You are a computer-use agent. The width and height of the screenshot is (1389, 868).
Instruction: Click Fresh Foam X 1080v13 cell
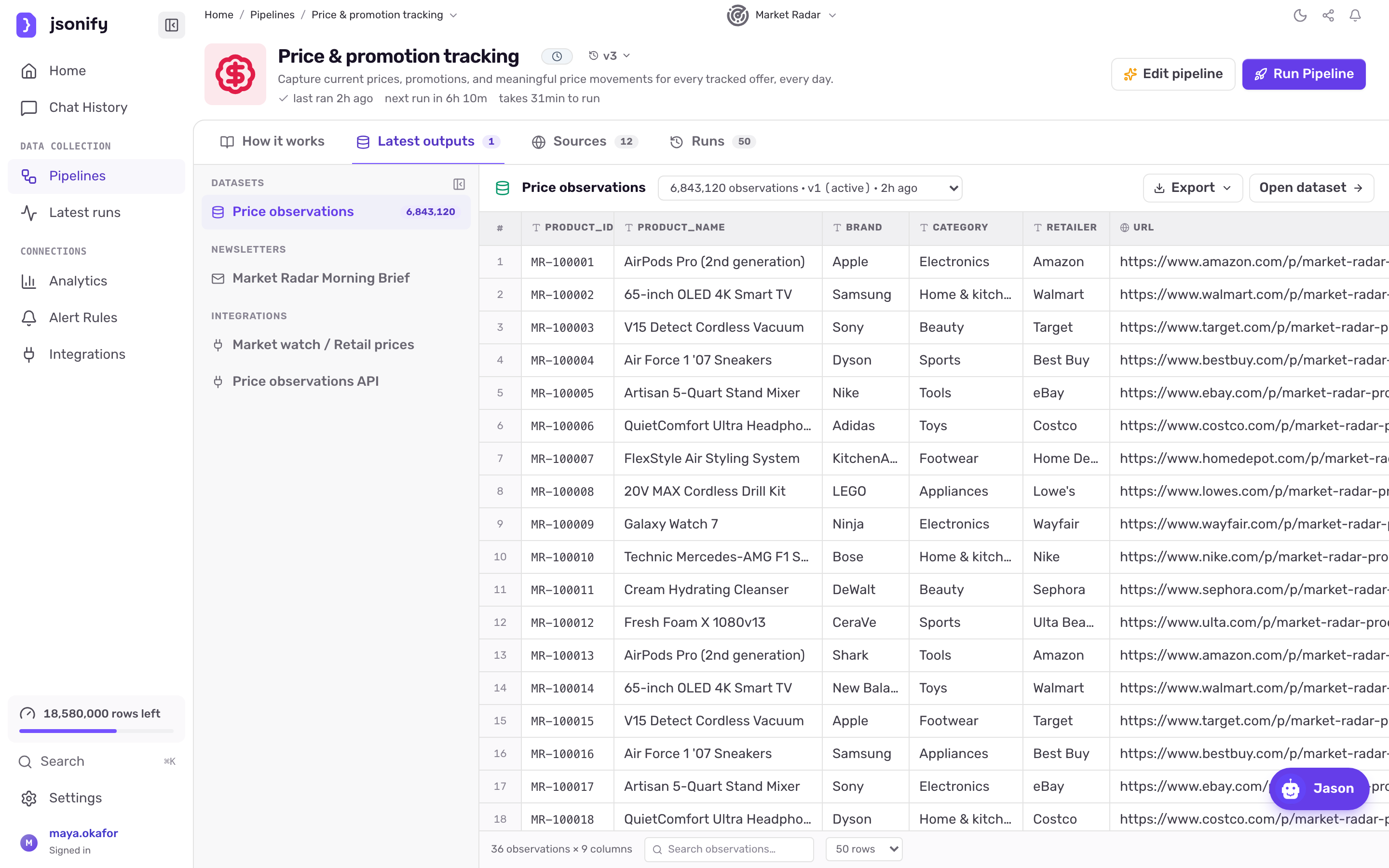tap(718, 622)
